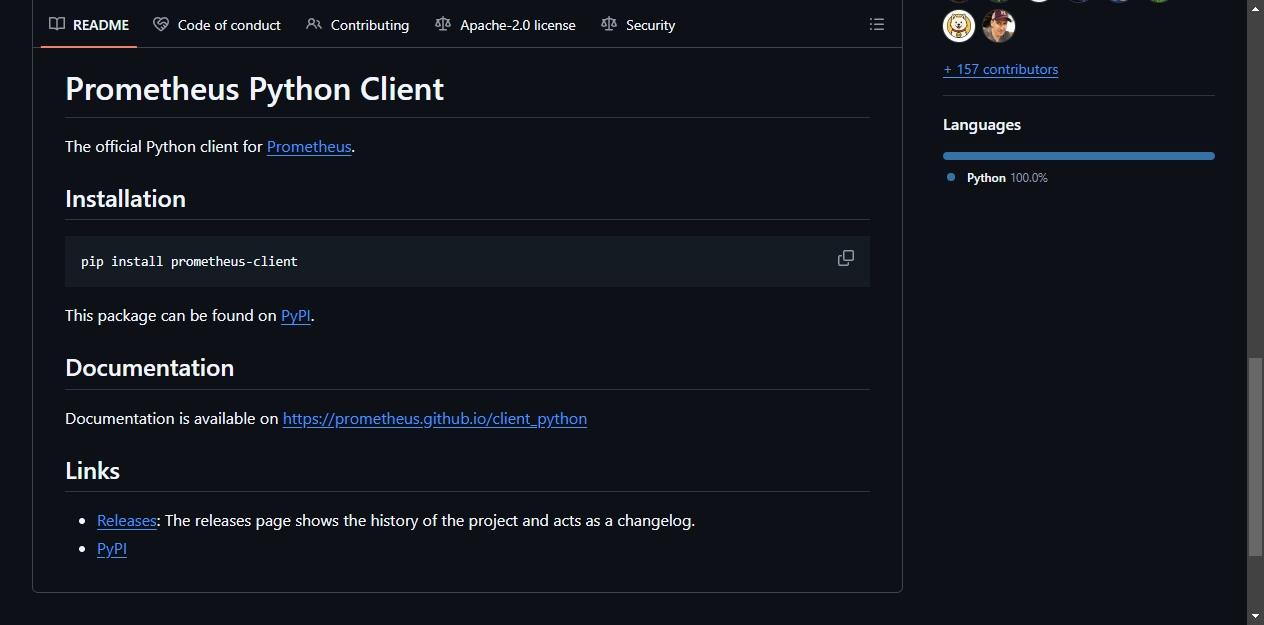Open PyPI link in the Links list

(112, 548)
